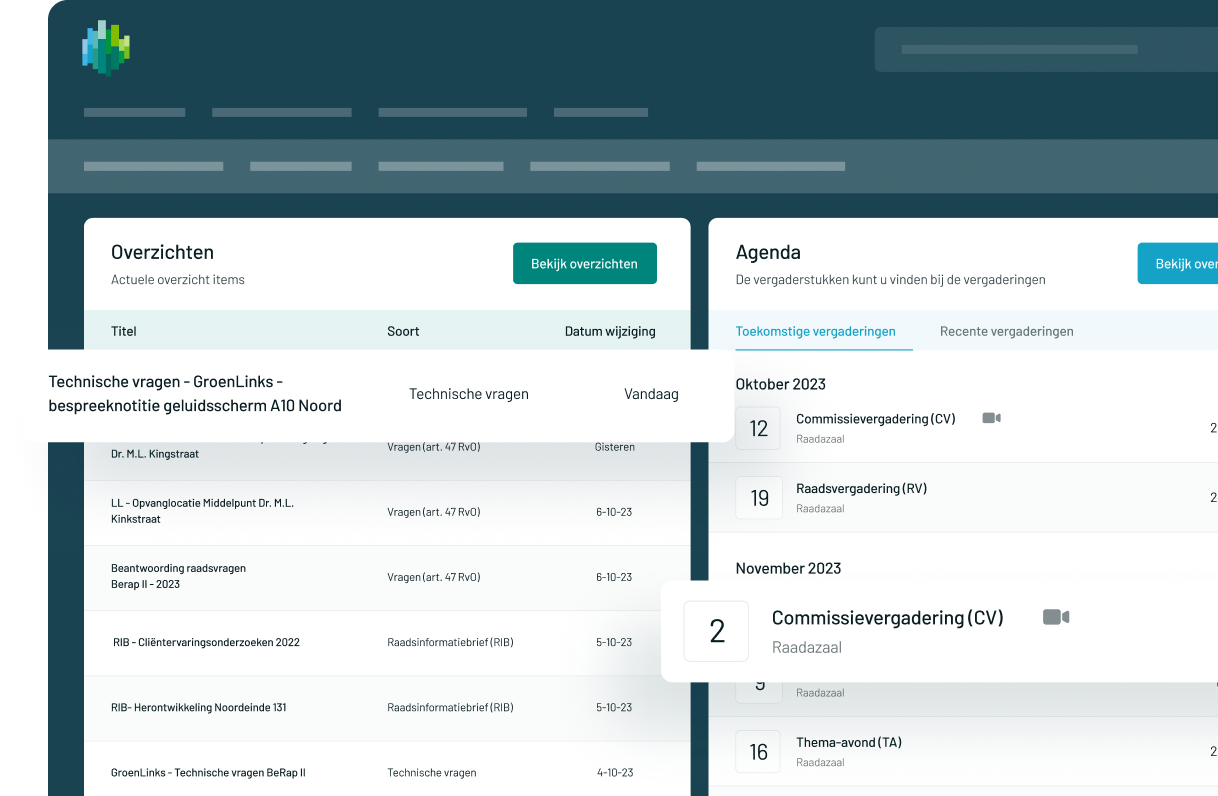Viewport: 1218px width, 796px height.
Task: Click 6-10-23 in the Opvanglocatie Middelpunt row
Action: [614, 512]
